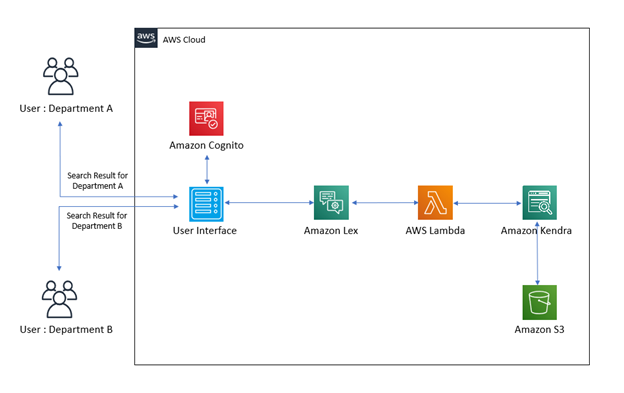Click the 'User : Department B' label
Image resolution: width=624 pixels, height=393 pixels.
[x=66, y=329]
